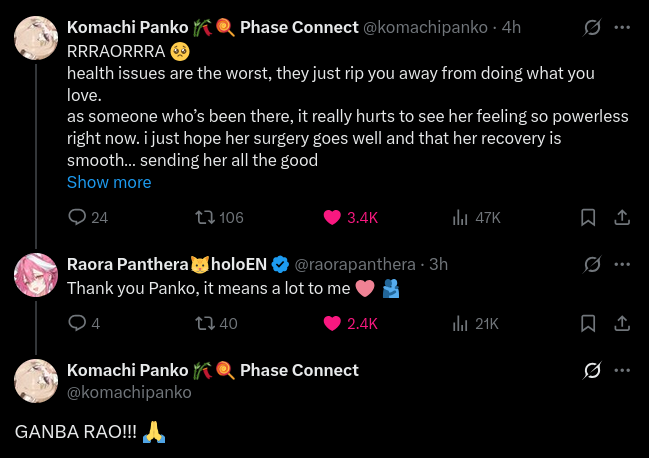Share Komachi Panko's first tweet

click(621, 217)
